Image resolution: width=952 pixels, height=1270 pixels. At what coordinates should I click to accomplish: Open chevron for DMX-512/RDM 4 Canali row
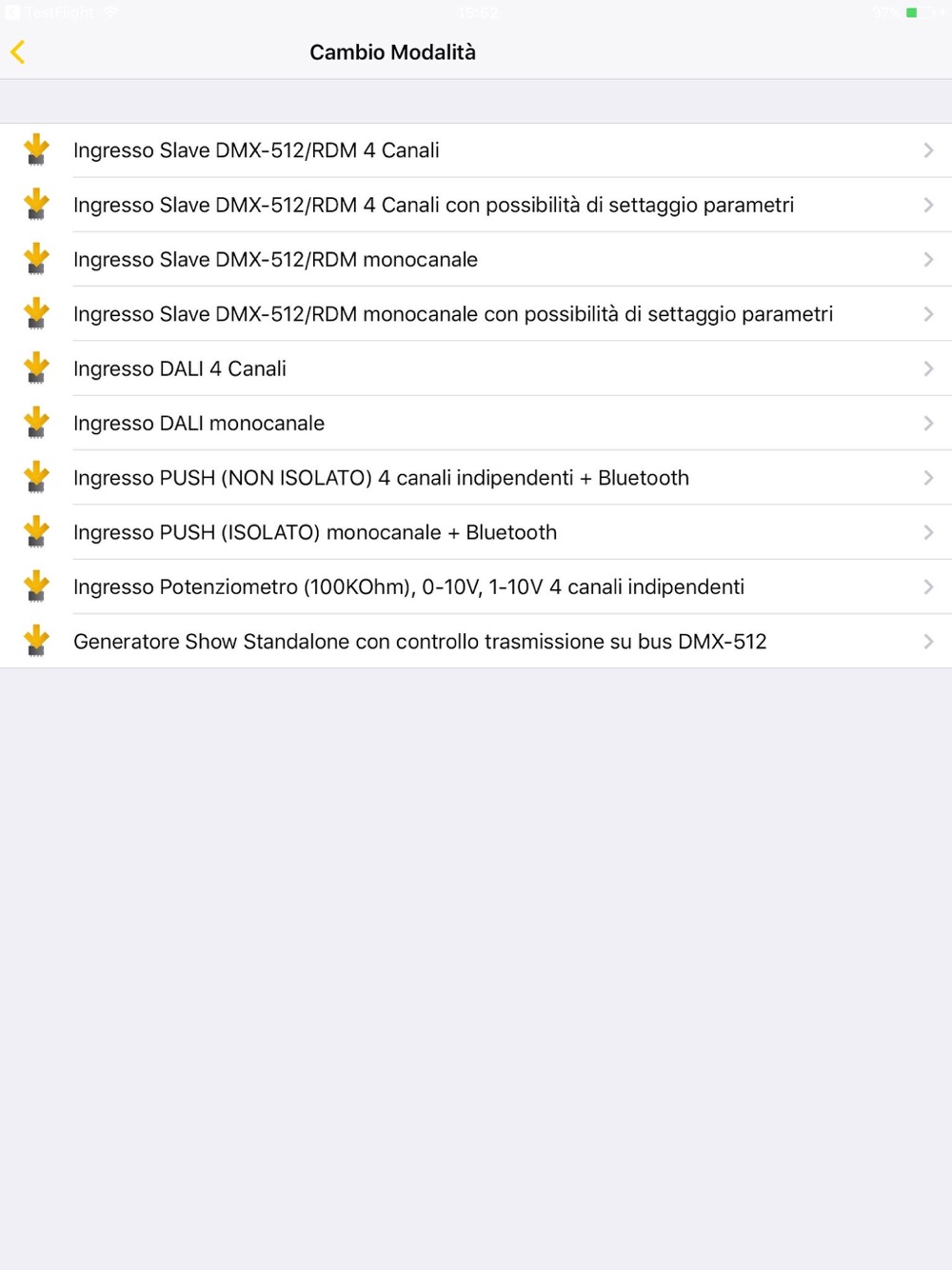[928, 150]
